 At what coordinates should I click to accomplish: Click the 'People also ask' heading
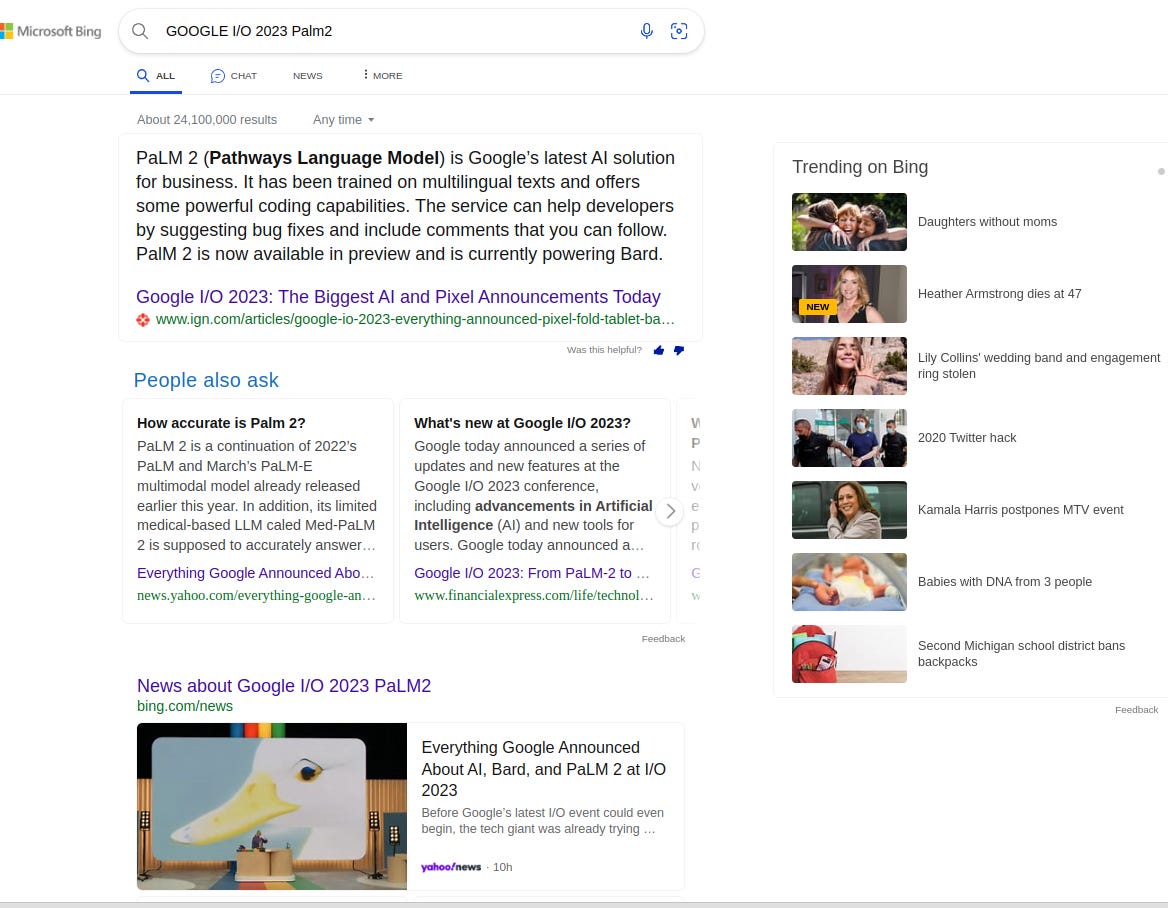(x=206, y=381)
